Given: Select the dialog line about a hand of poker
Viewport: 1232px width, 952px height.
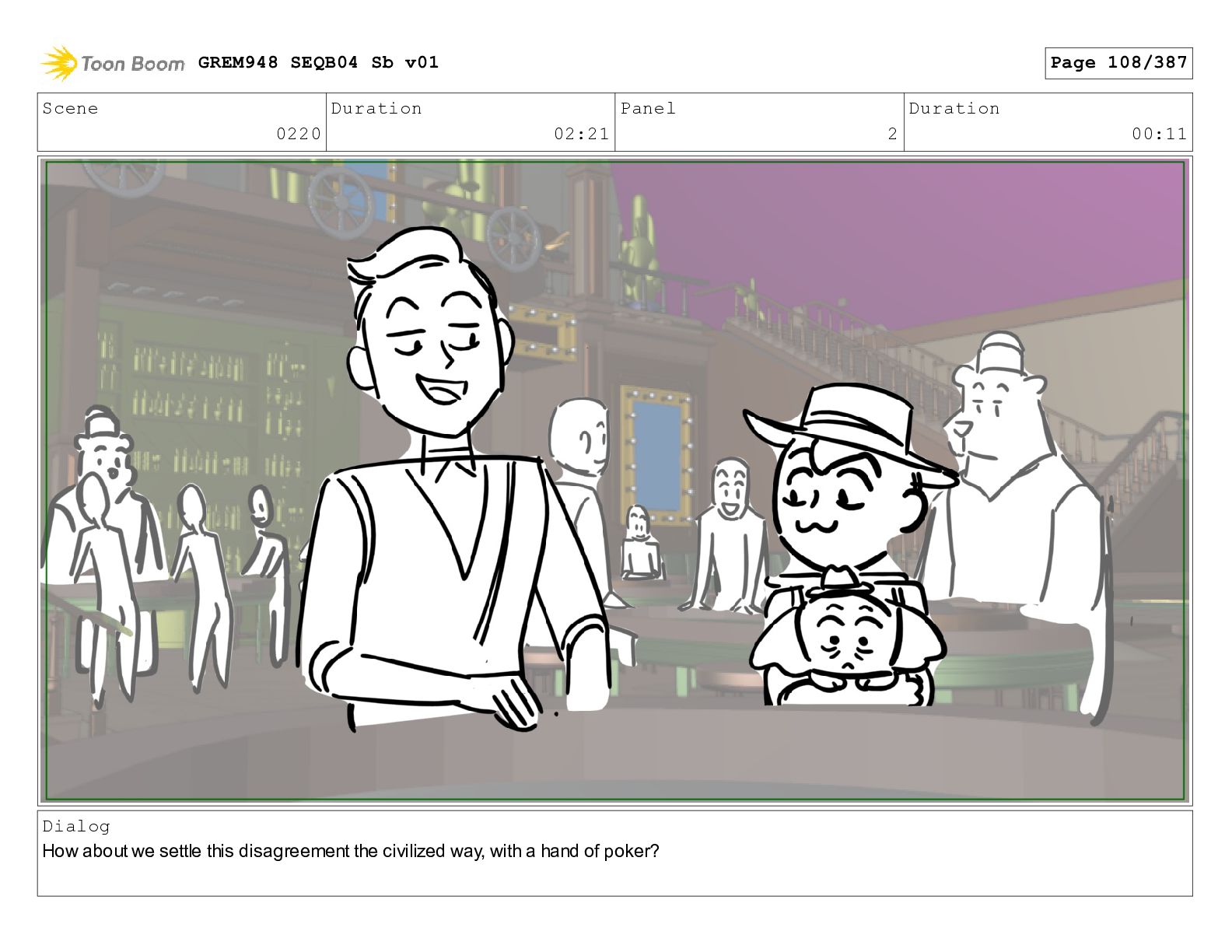Looking at the screenshot, I should tap(351, 851).
